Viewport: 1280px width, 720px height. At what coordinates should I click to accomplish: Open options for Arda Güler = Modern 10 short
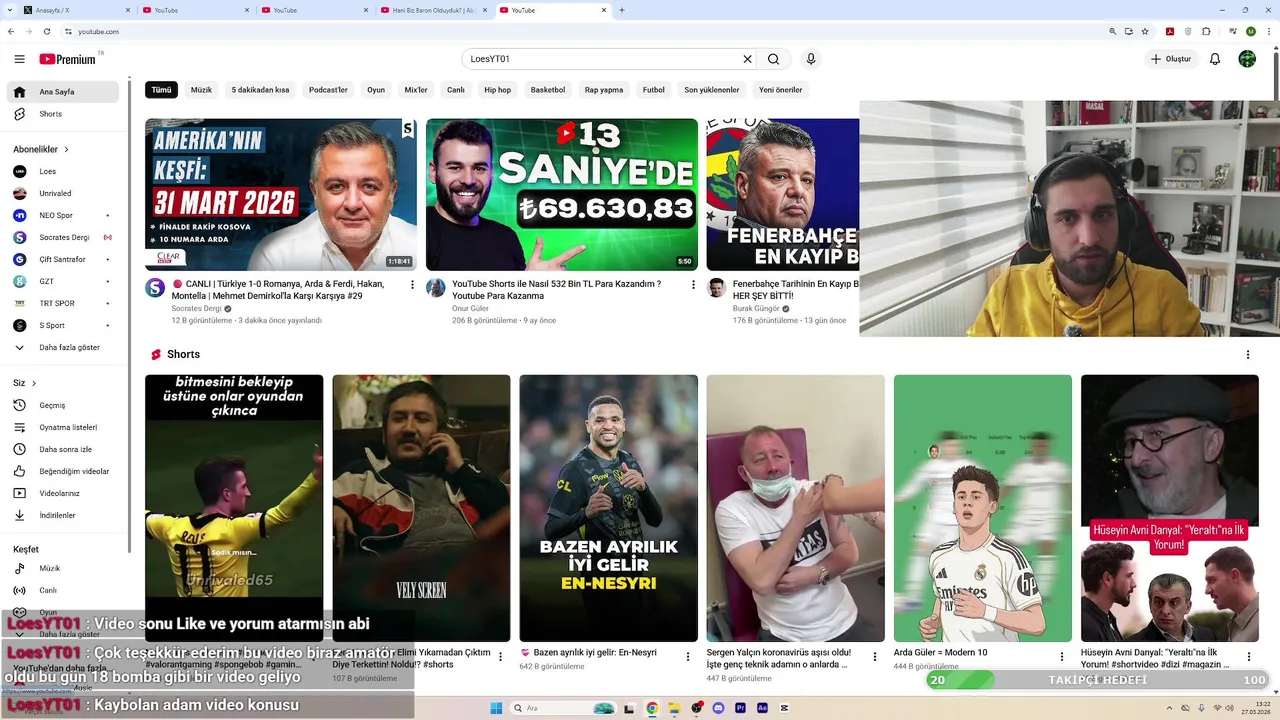coord(1062,657)
